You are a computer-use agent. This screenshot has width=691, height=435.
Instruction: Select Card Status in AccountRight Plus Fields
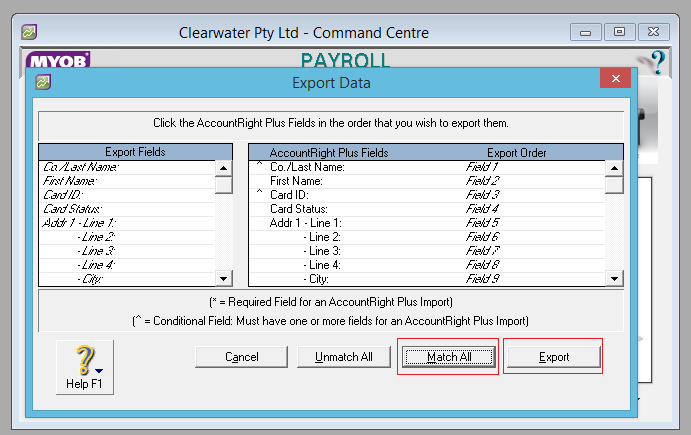299,209
